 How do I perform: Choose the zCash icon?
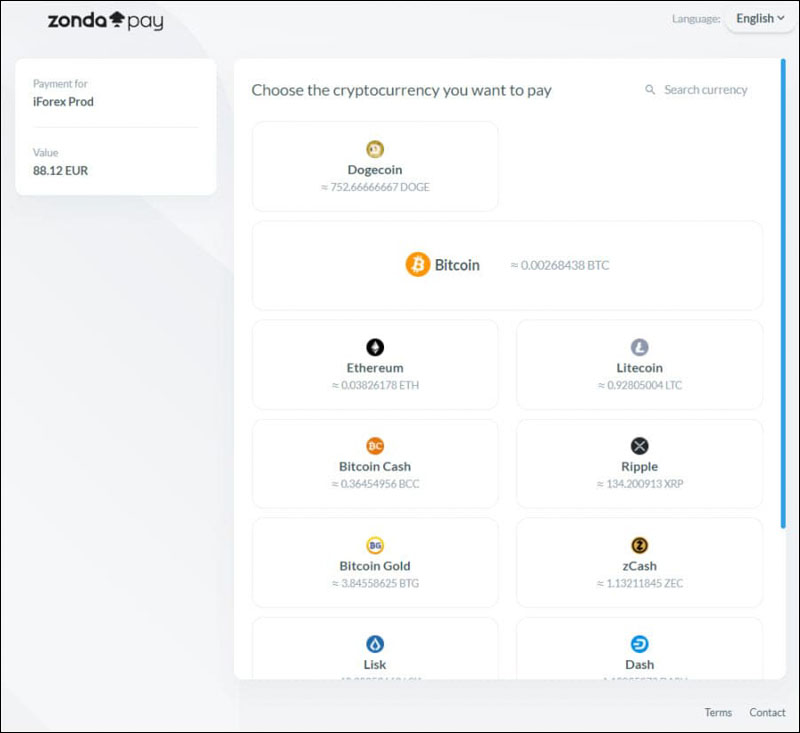pyautogui.click(x=639, y=545)
